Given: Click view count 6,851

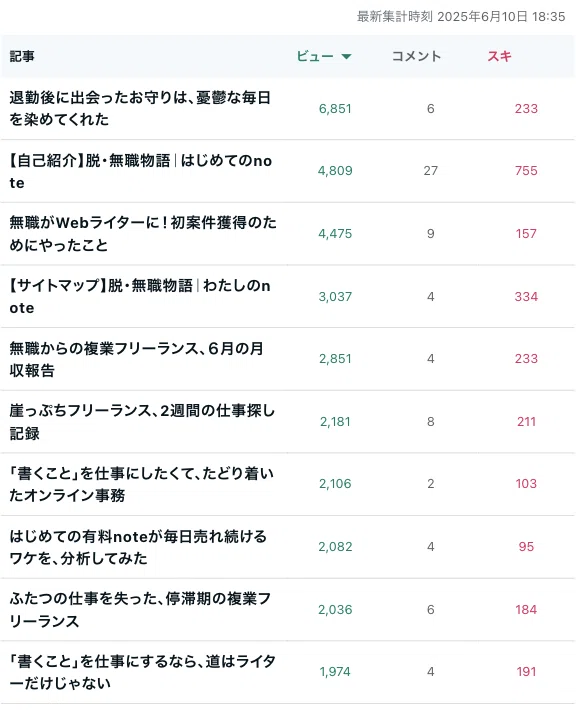Looking at the screenshot, I should click(335, 109).
